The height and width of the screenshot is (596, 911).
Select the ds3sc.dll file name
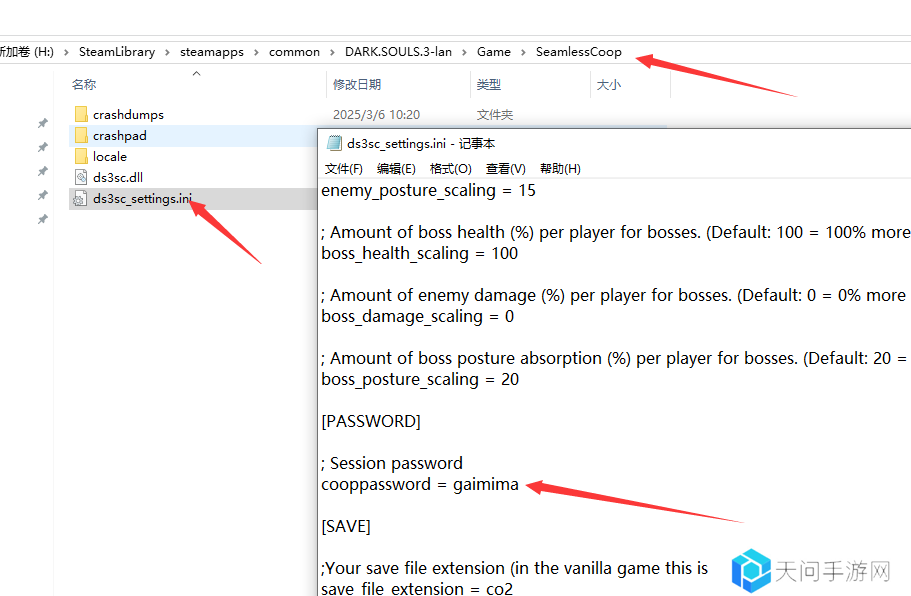(118, 177)
